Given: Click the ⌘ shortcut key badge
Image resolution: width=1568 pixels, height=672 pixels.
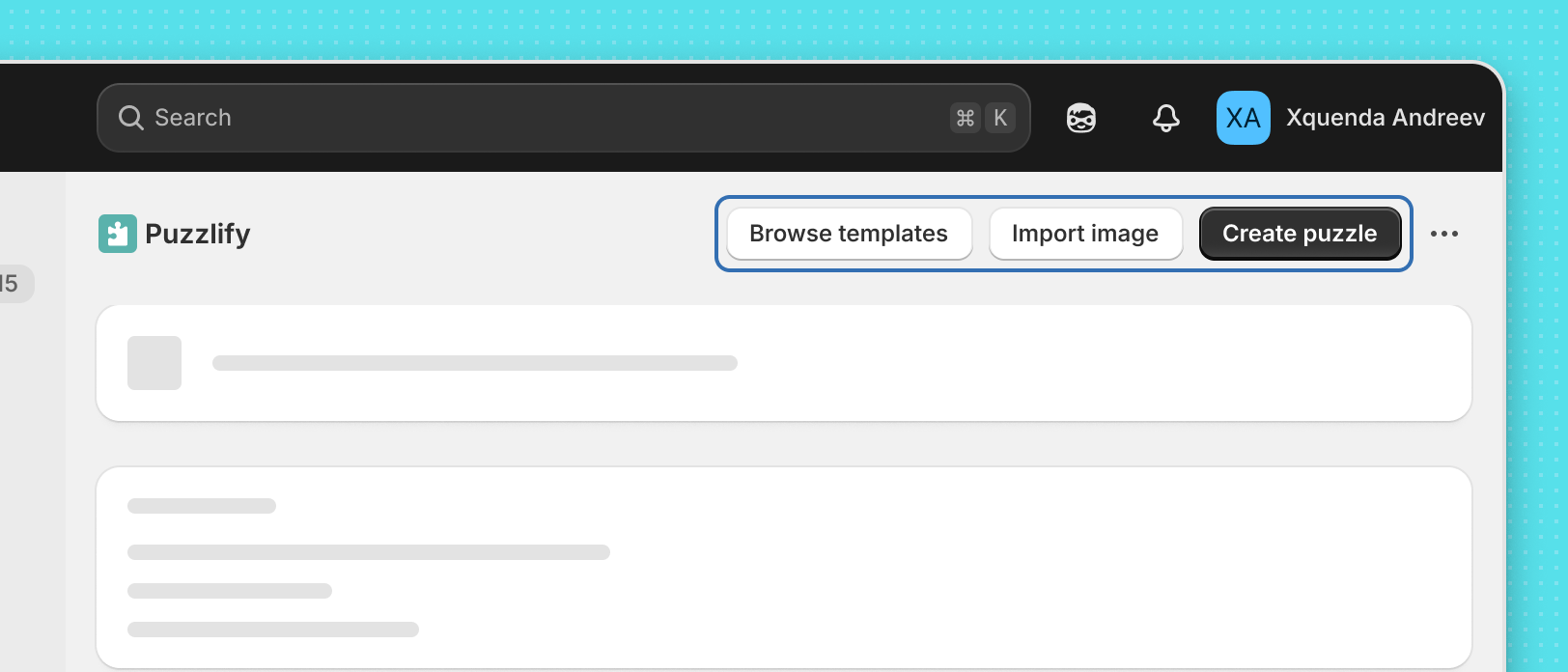Looking at the screenshot, I should [966, 118].
